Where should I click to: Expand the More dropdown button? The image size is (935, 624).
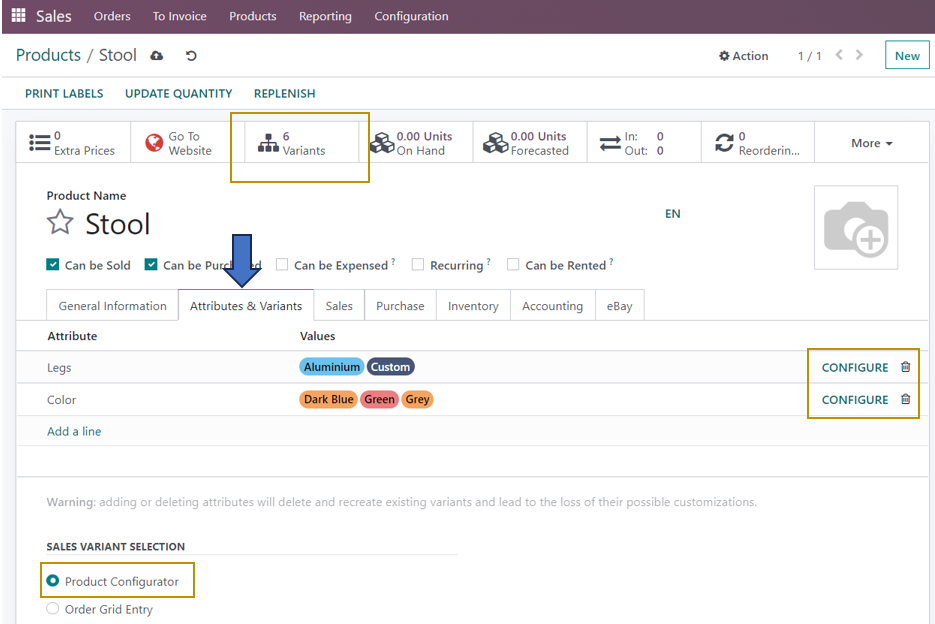point(871,144)
